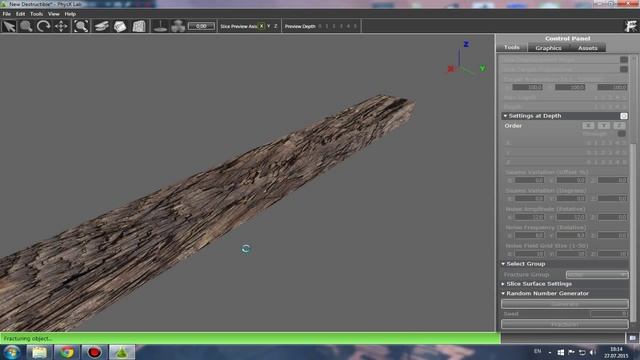
Task: Click the action center flag tray icon
Action: click(x=571, y=352)
